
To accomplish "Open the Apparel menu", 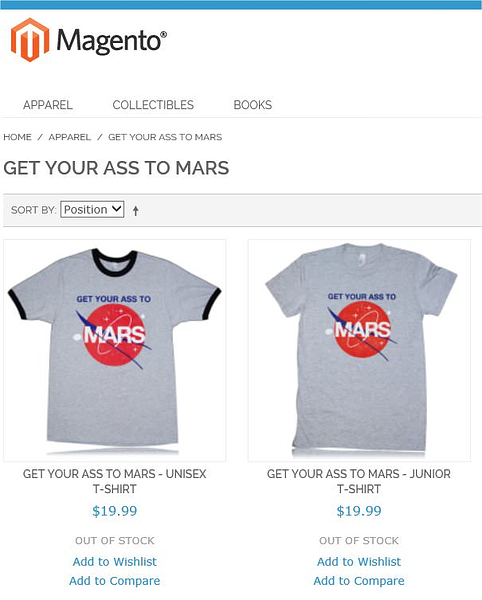I will pos(48,105).
